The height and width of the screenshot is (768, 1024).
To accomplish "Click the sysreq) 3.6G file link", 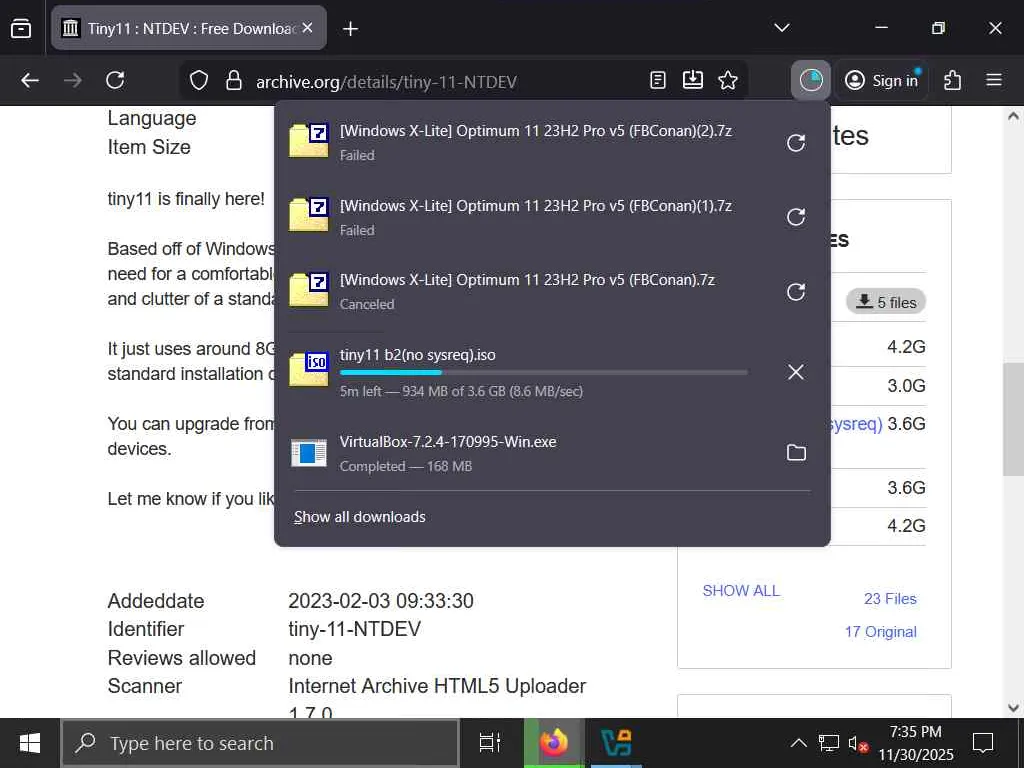I will tap(857, 424).
